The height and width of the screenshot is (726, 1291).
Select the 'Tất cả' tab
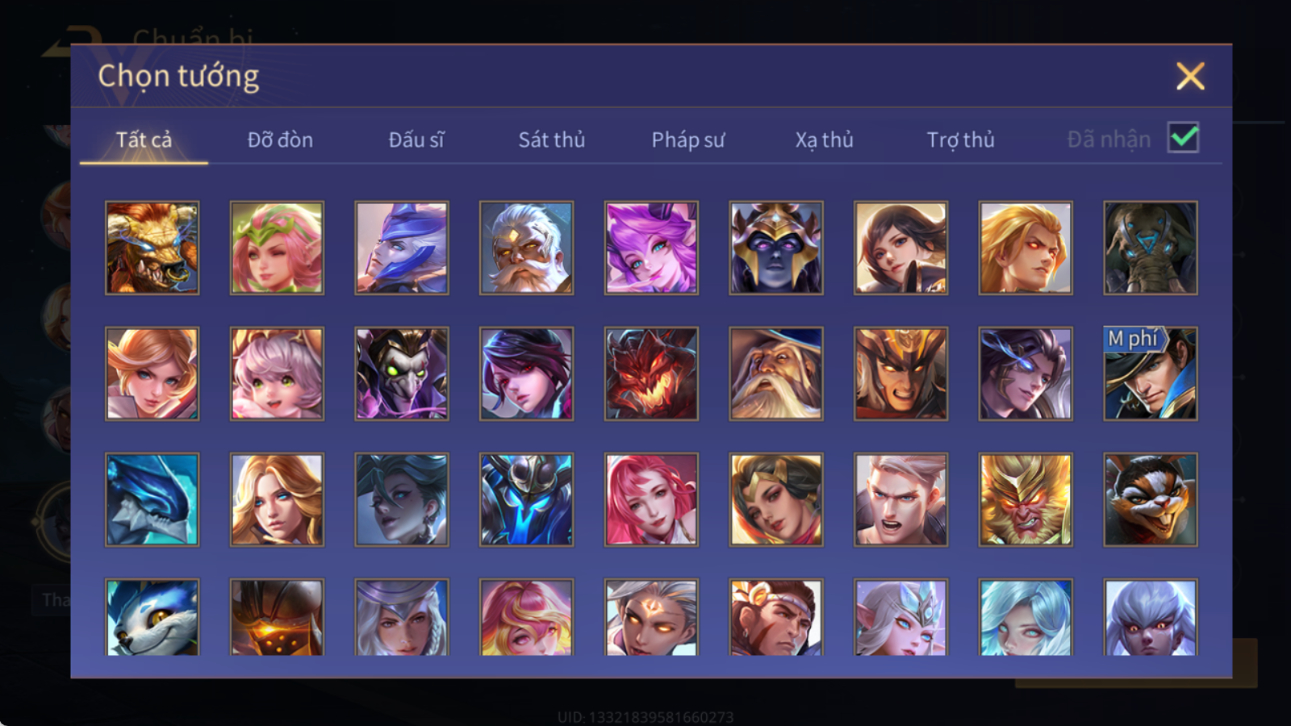144,140
